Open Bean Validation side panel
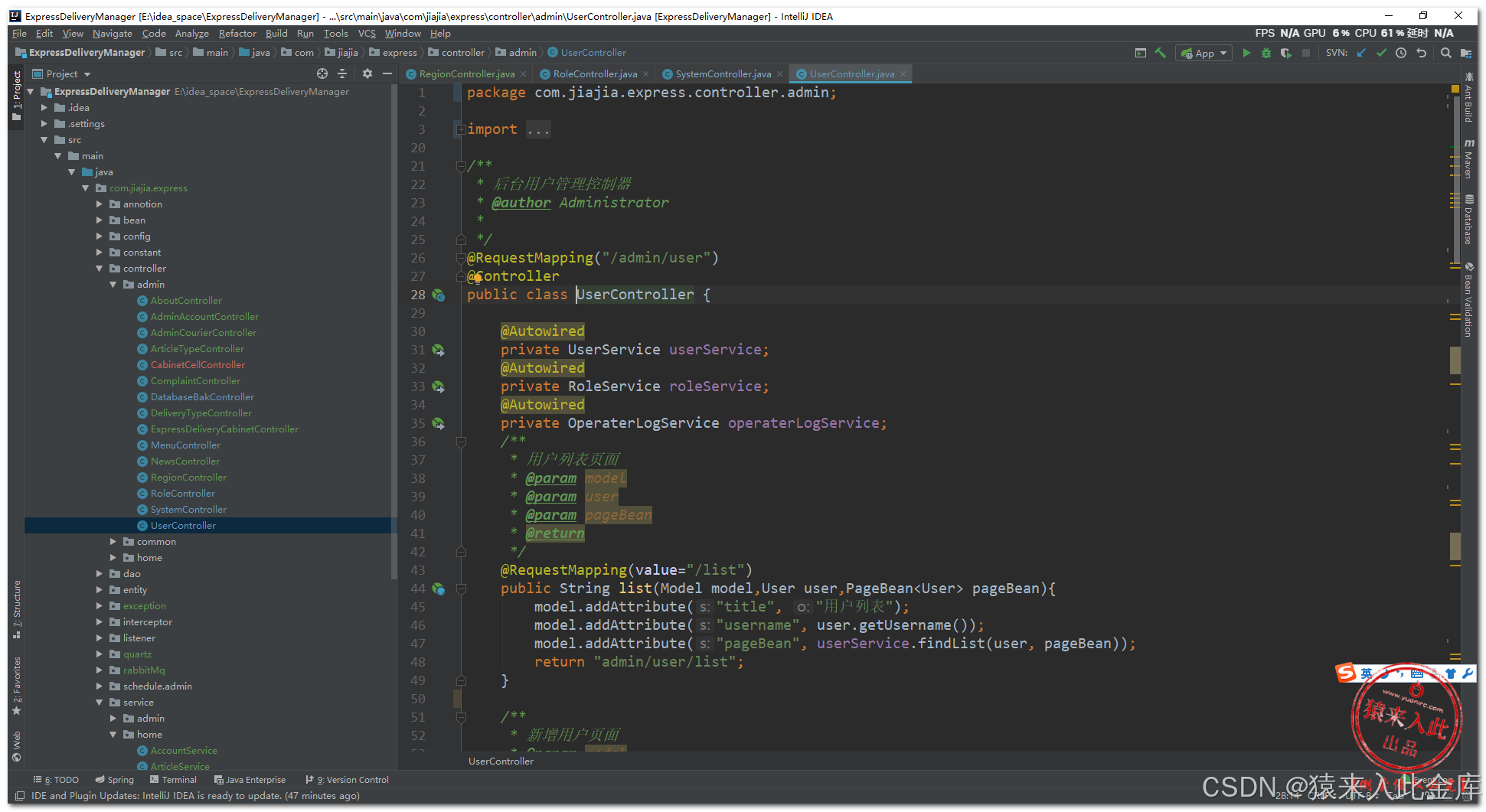1486x812 pixels. 1468,300
